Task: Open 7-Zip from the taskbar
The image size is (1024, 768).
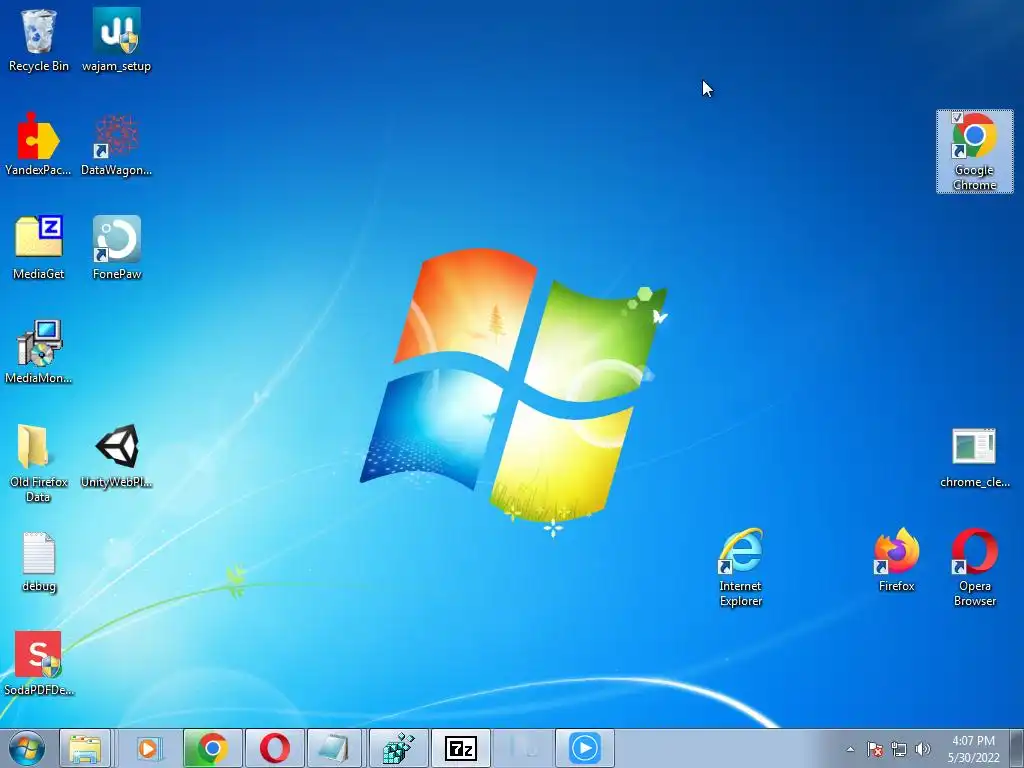Action: pos(460,748)
